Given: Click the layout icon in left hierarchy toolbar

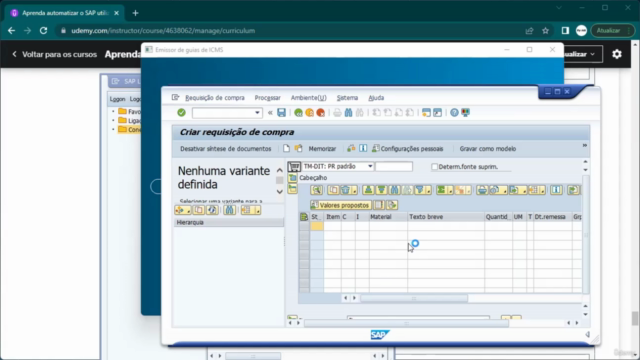Looking at the screenshot, I should [250, 210].
